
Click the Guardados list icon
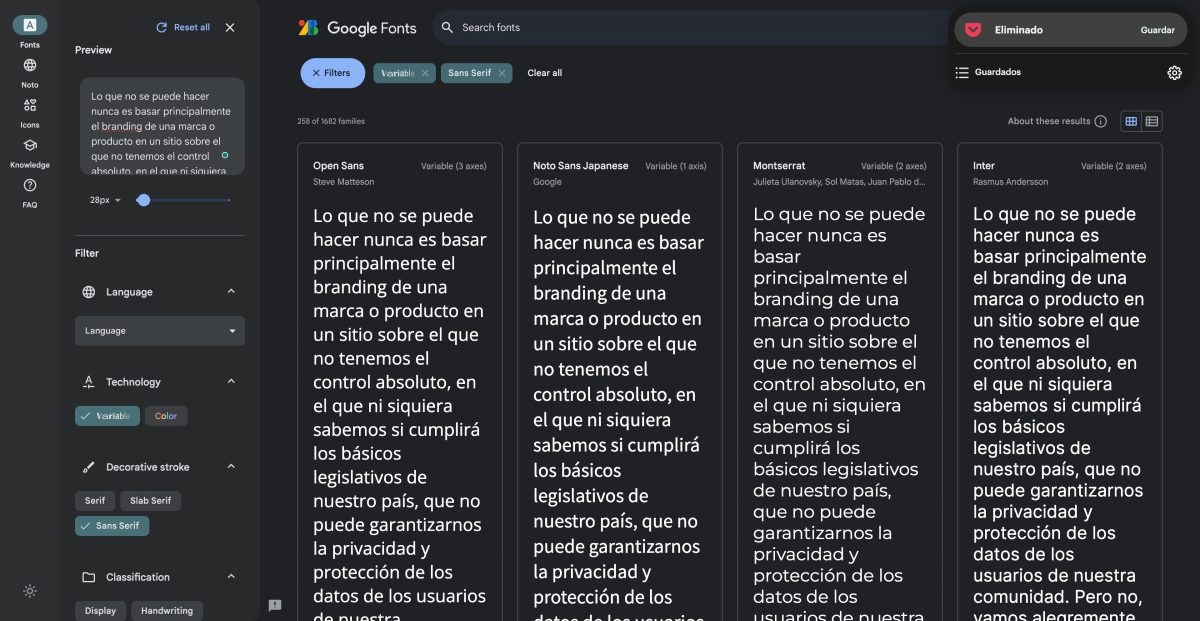[x=962, y=73]
